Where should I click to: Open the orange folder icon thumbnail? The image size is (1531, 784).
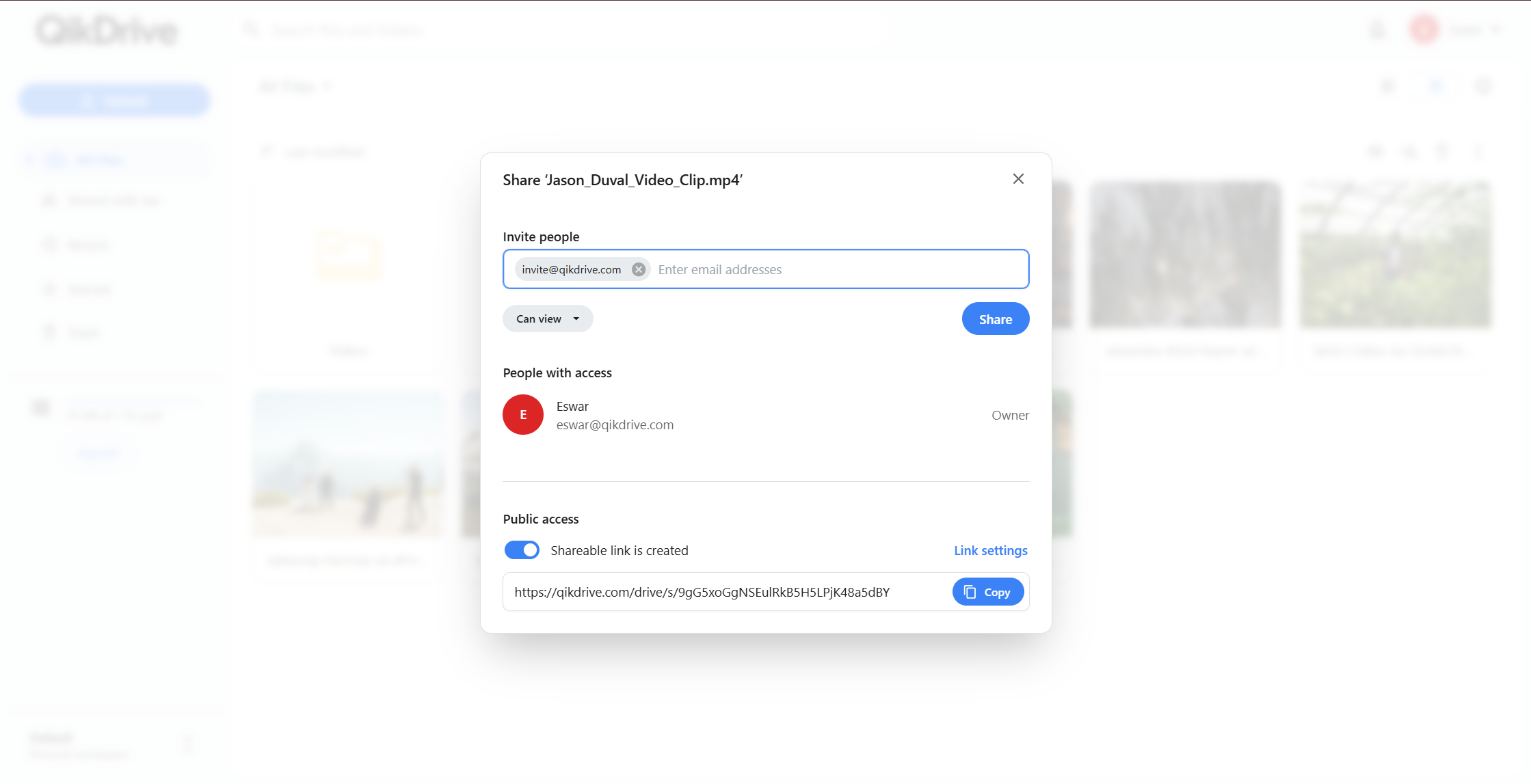pos(348,255)
